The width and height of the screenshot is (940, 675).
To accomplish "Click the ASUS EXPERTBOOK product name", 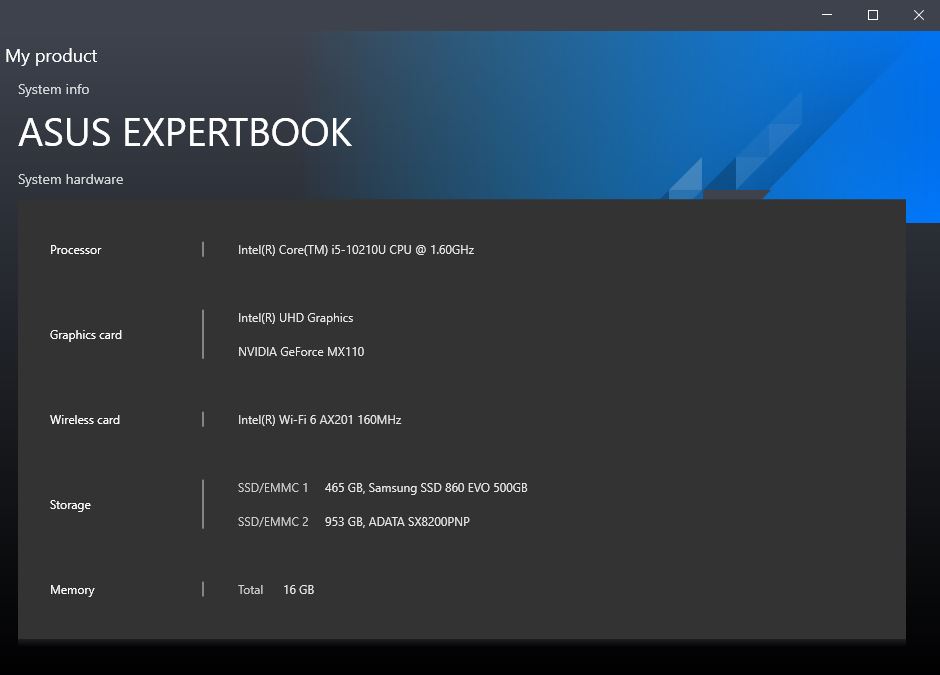I will (185, 132).
